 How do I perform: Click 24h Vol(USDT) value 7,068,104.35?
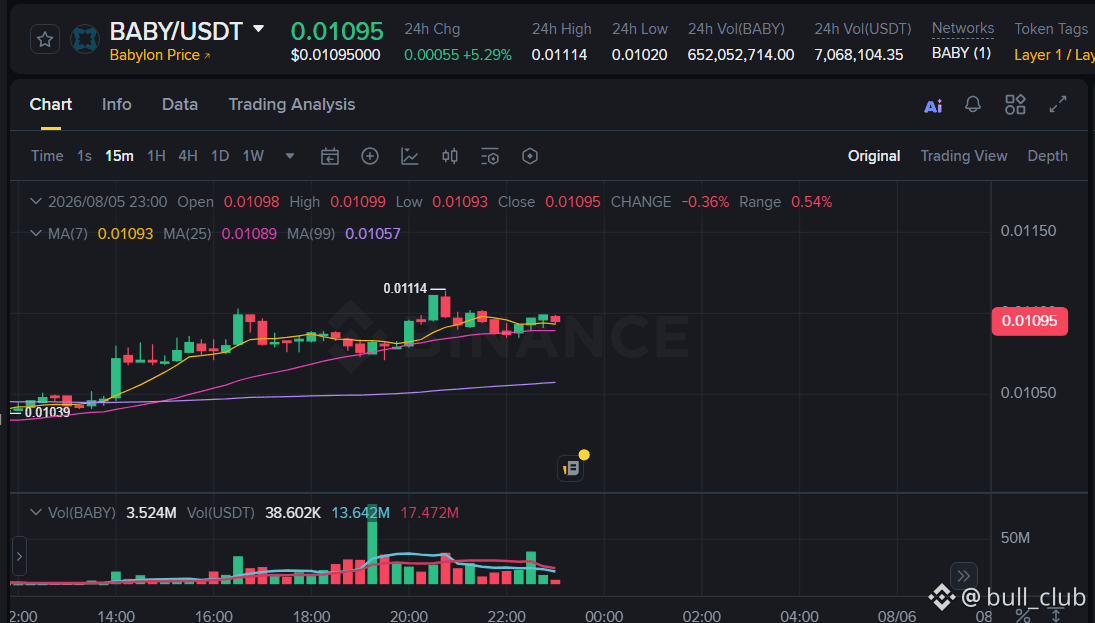coord(859,54)
